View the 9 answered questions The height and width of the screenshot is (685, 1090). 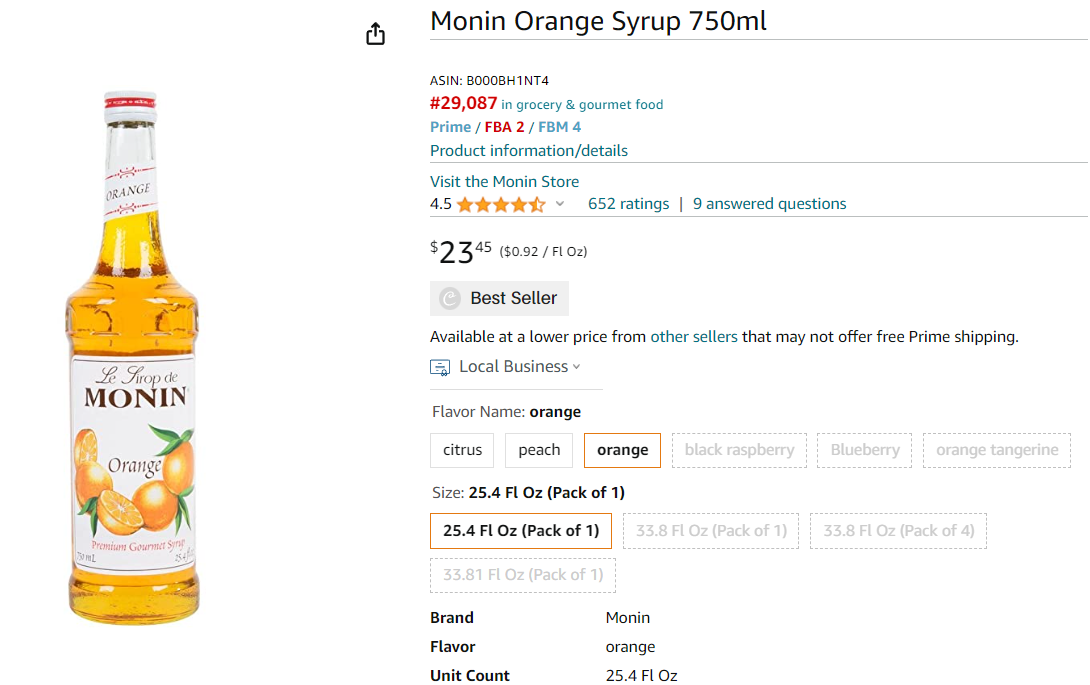tap(770, 204)
